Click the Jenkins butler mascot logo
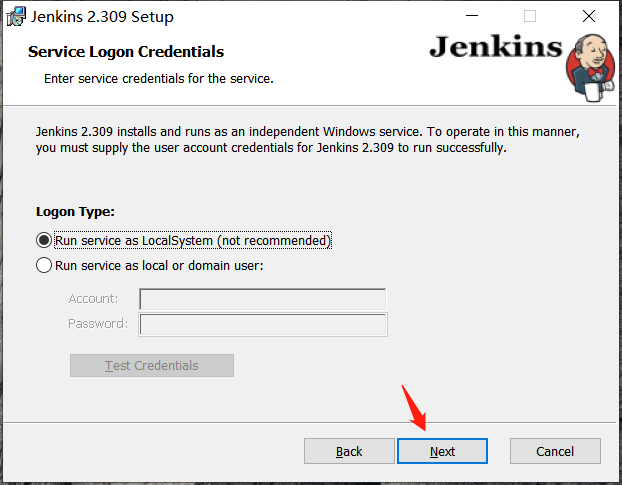This screenshot has height=485, width=622. 590,68
